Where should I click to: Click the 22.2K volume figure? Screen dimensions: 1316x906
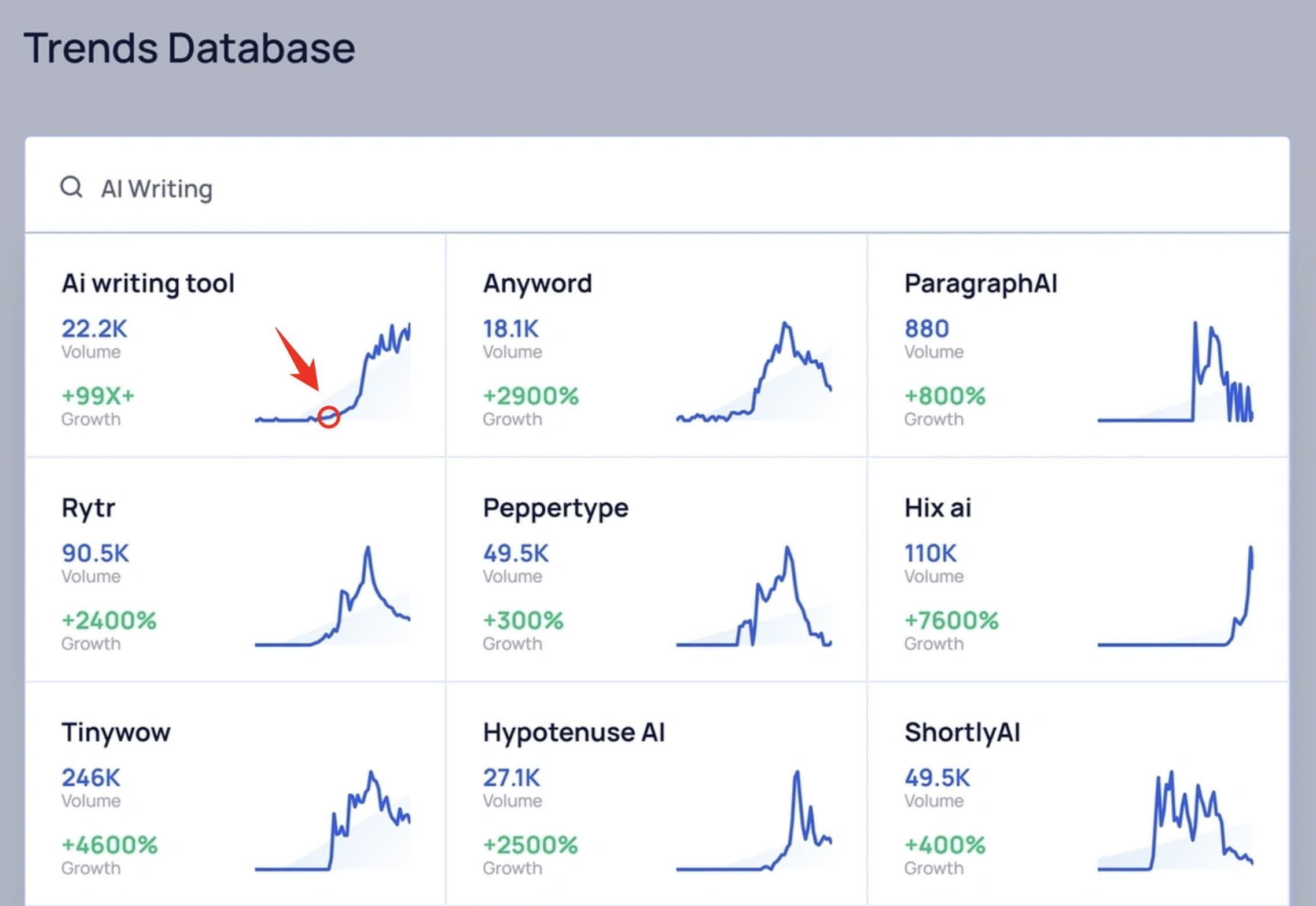(94, 329)
